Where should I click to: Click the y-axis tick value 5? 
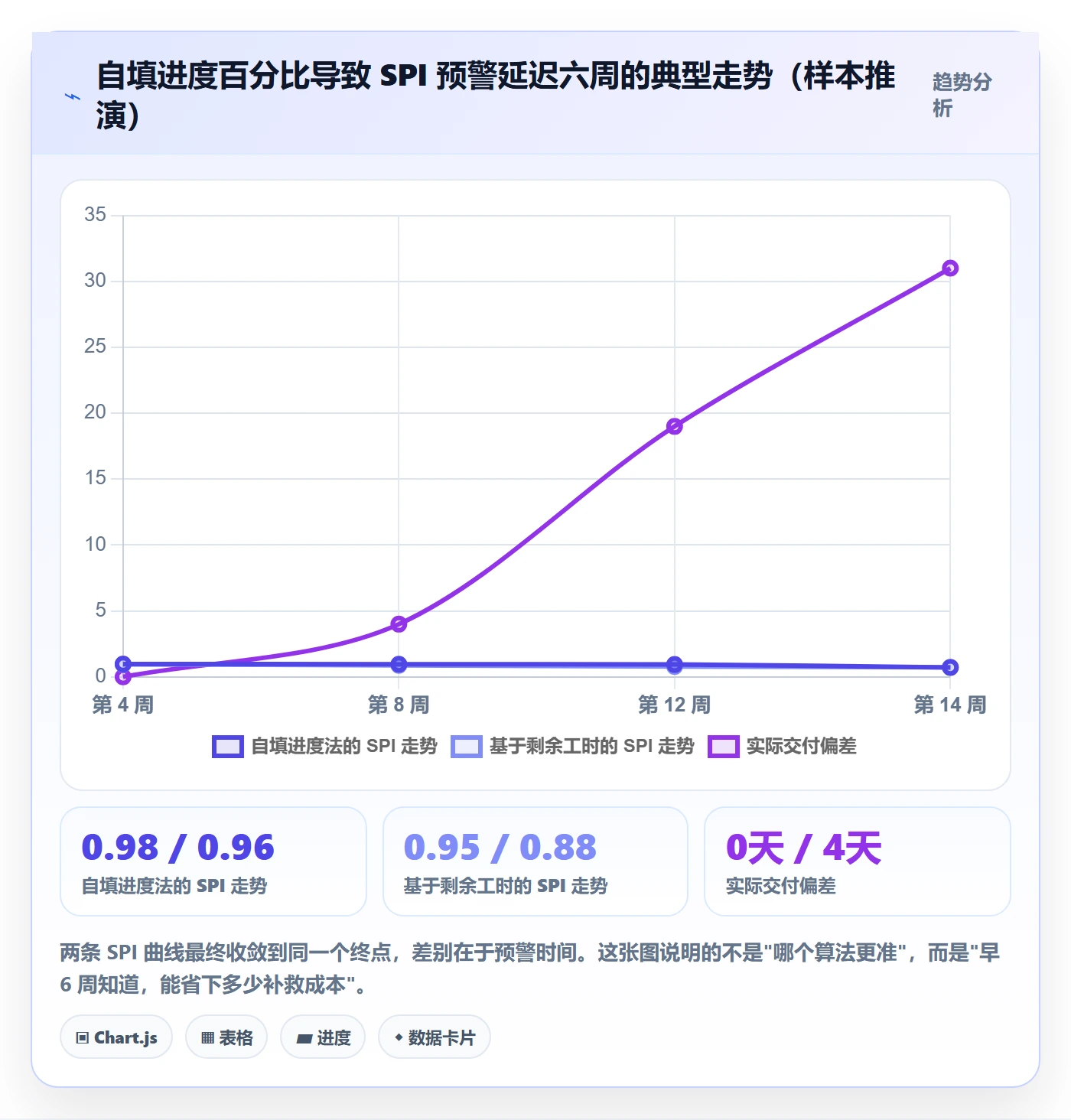coord(101,610)
